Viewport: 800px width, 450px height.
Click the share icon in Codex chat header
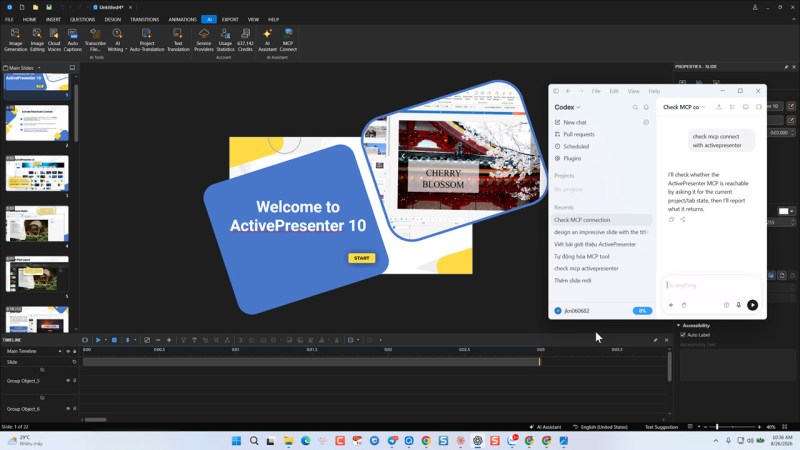719,107
